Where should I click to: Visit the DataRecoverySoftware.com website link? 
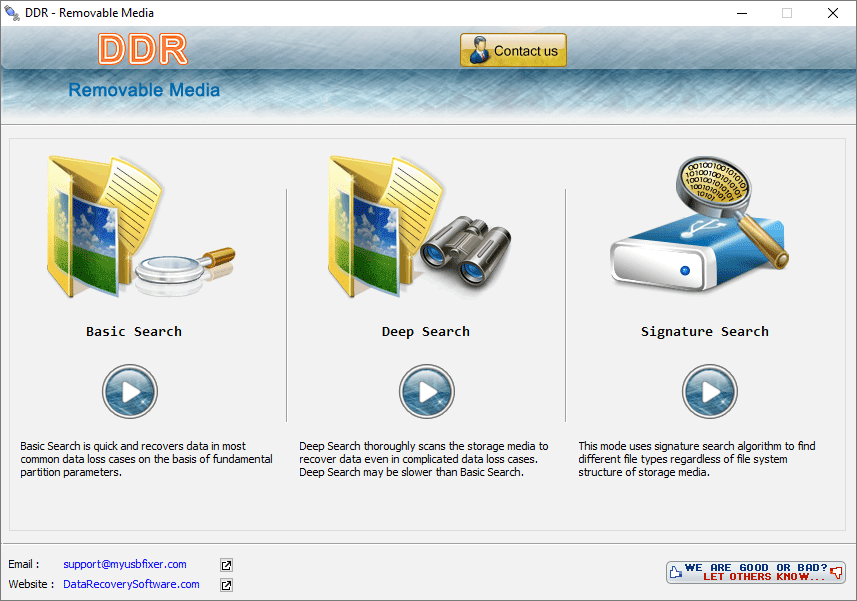pyautogui.click(x=131, y=584)
